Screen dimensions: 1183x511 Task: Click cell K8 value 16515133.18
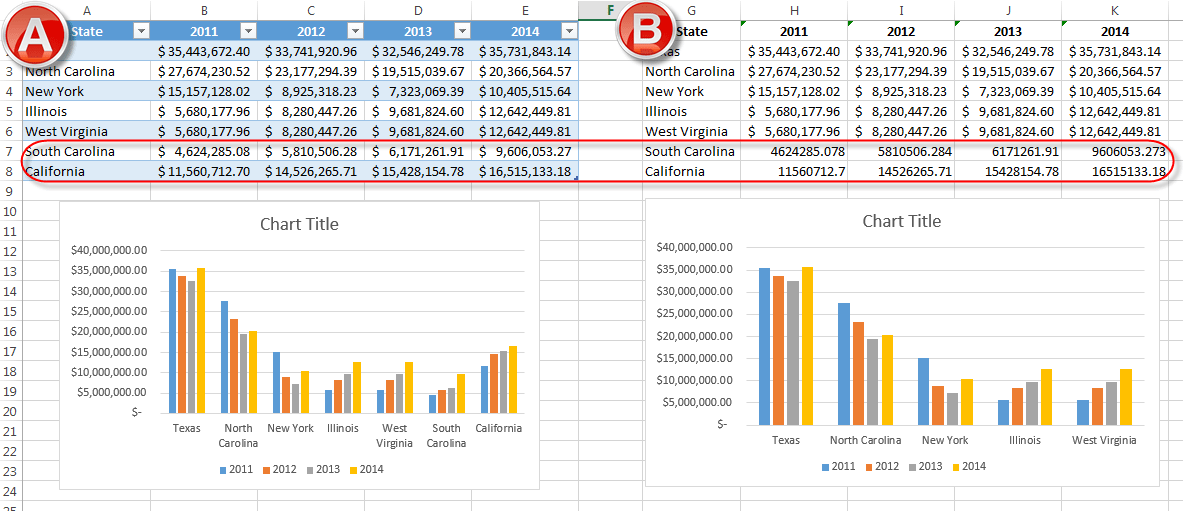tap(1115, 171)
